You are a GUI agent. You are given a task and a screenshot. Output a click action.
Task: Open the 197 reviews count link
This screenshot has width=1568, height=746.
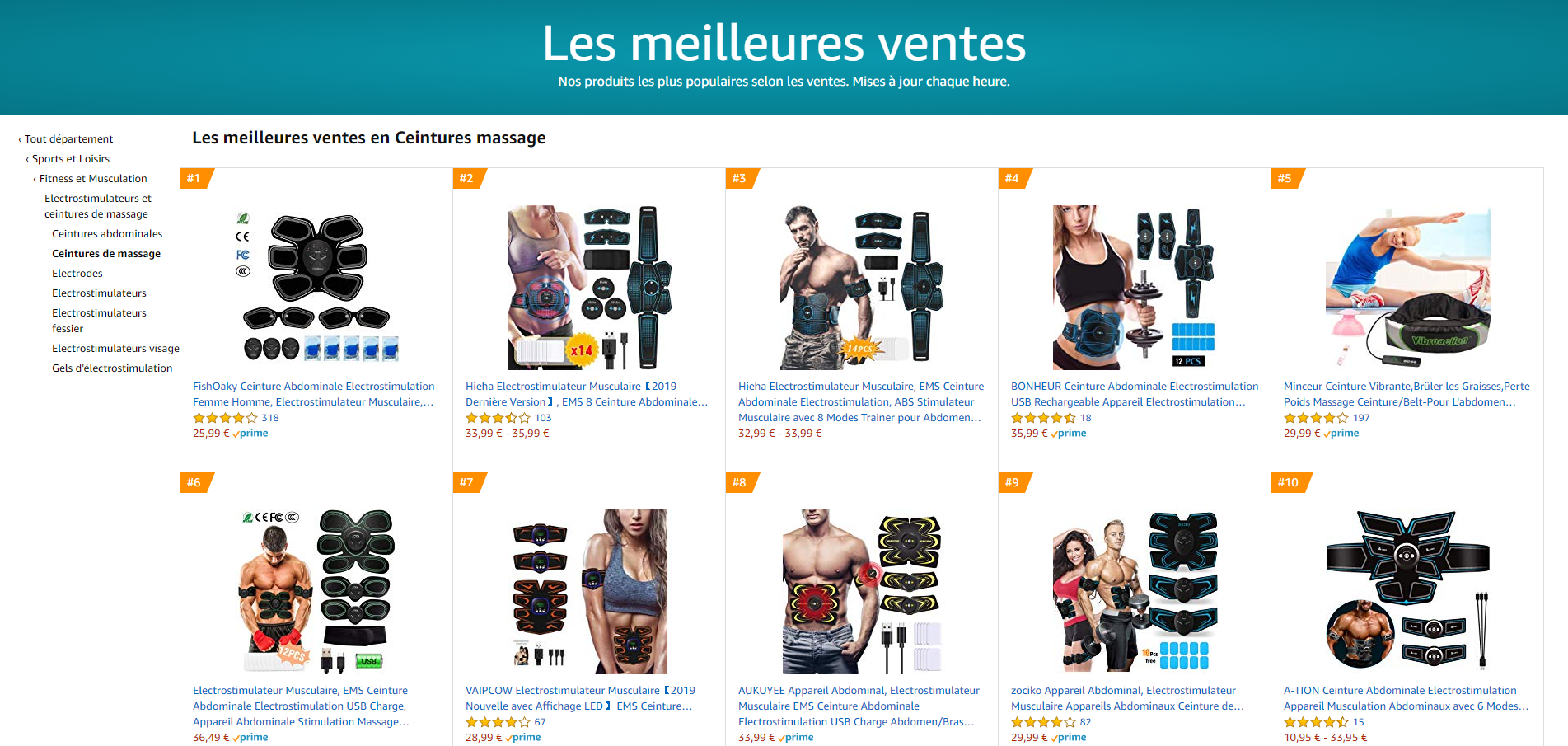[1361, 418]
